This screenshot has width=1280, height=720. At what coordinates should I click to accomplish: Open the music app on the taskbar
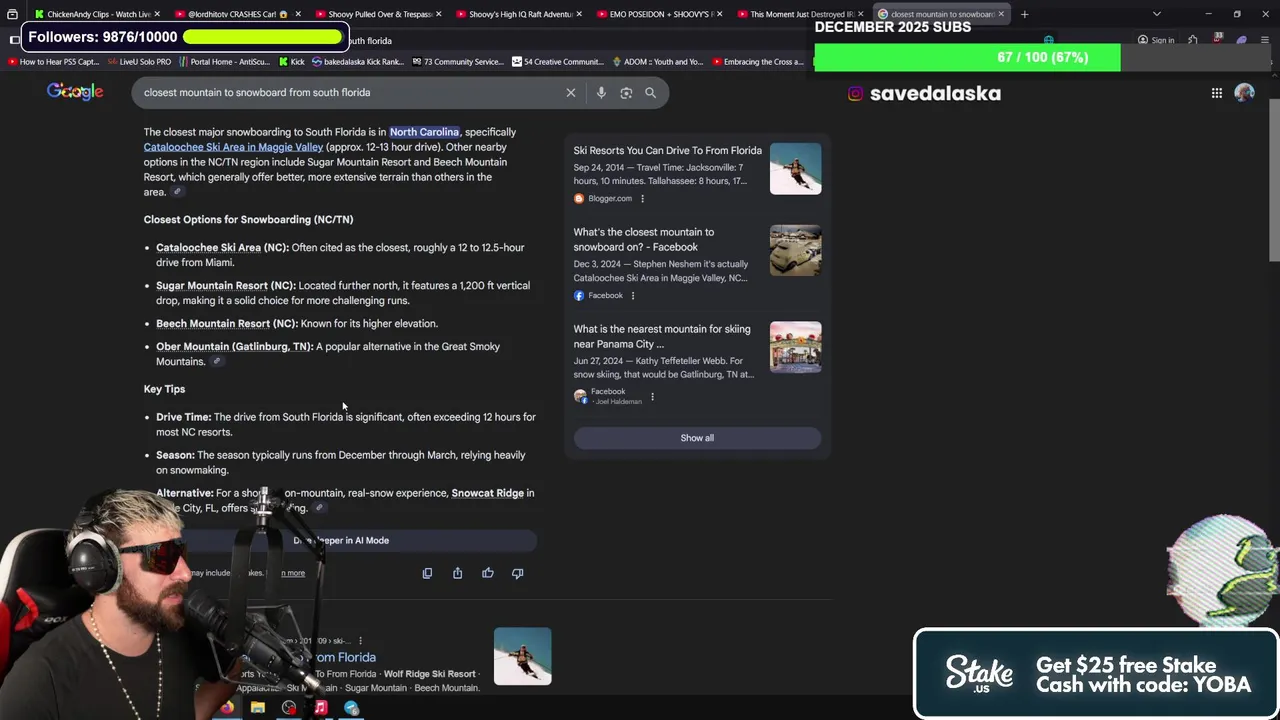click(x=320, y=708)
